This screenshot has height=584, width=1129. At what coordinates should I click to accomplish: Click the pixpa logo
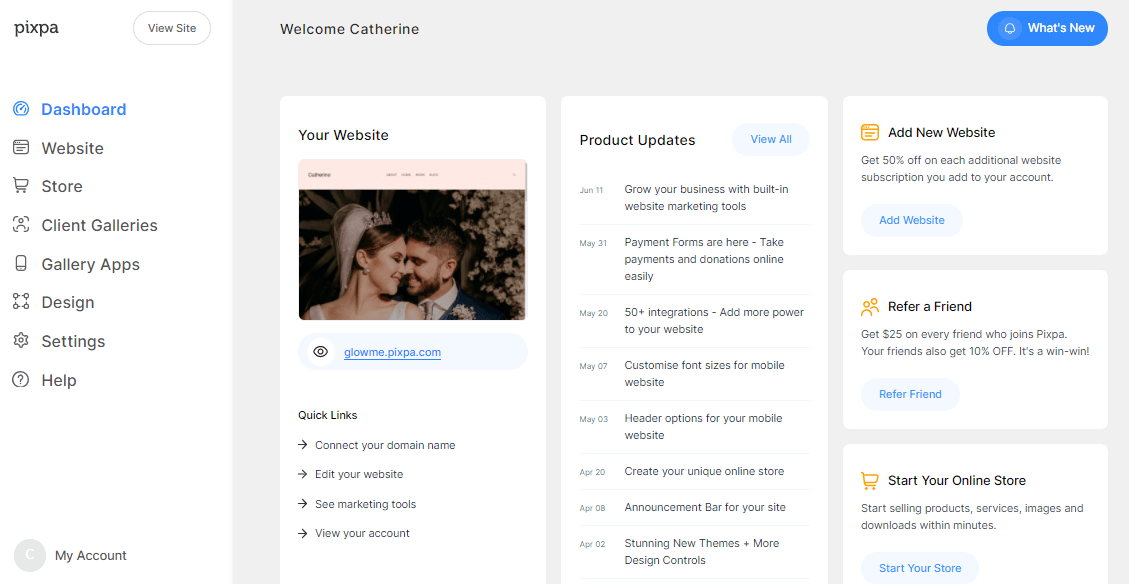36,28
